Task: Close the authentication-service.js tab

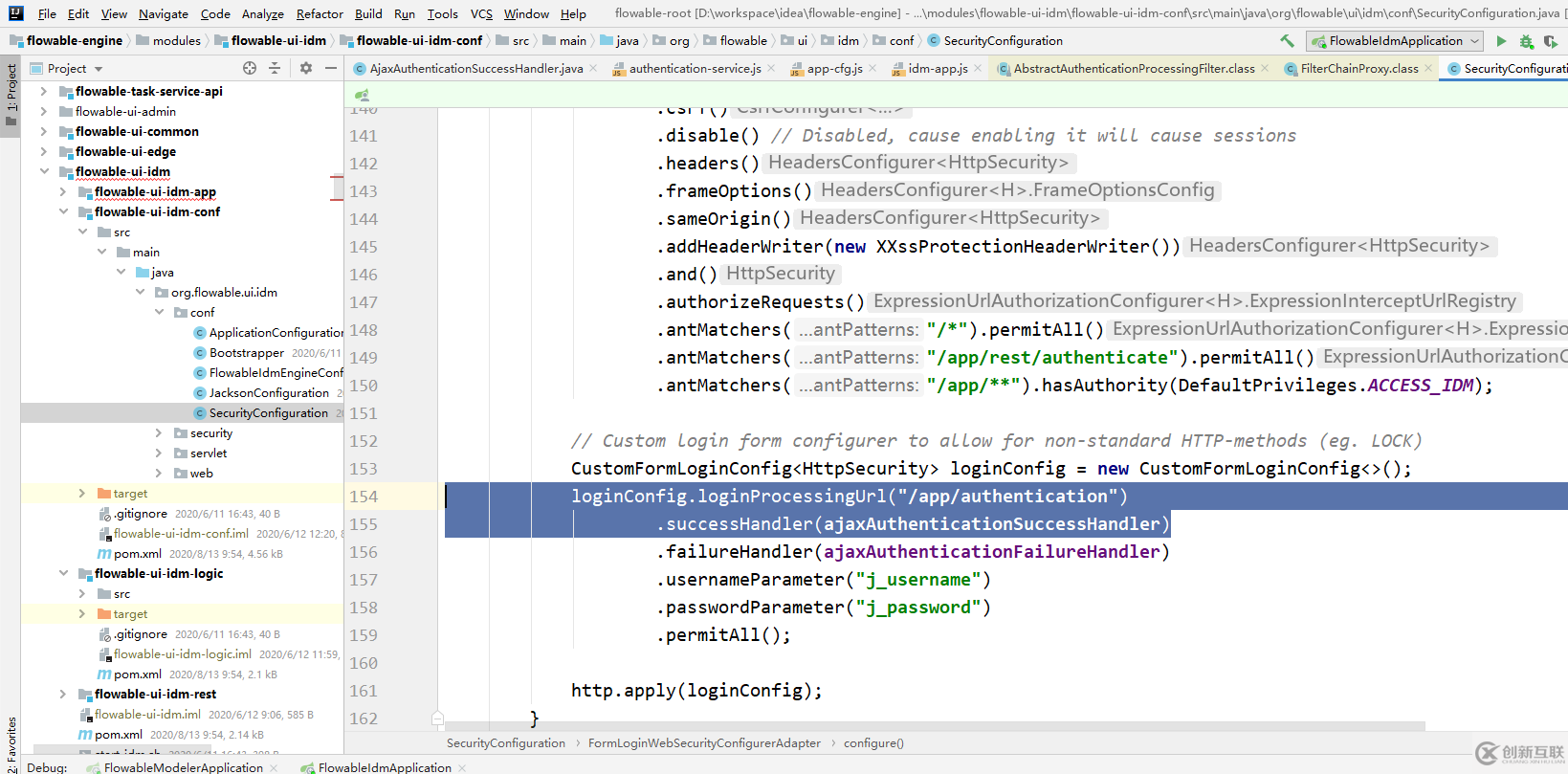Action: pos(771,68)
